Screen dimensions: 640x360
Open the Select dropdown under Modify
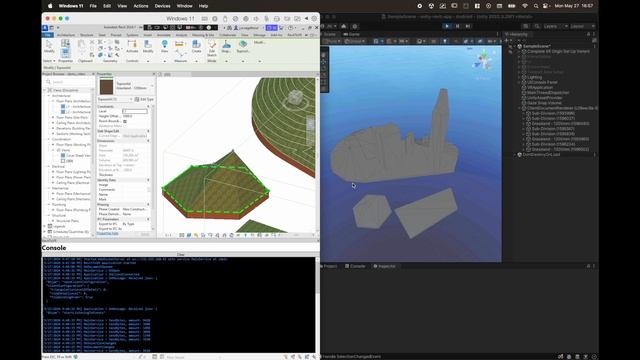tap(49, 61)
